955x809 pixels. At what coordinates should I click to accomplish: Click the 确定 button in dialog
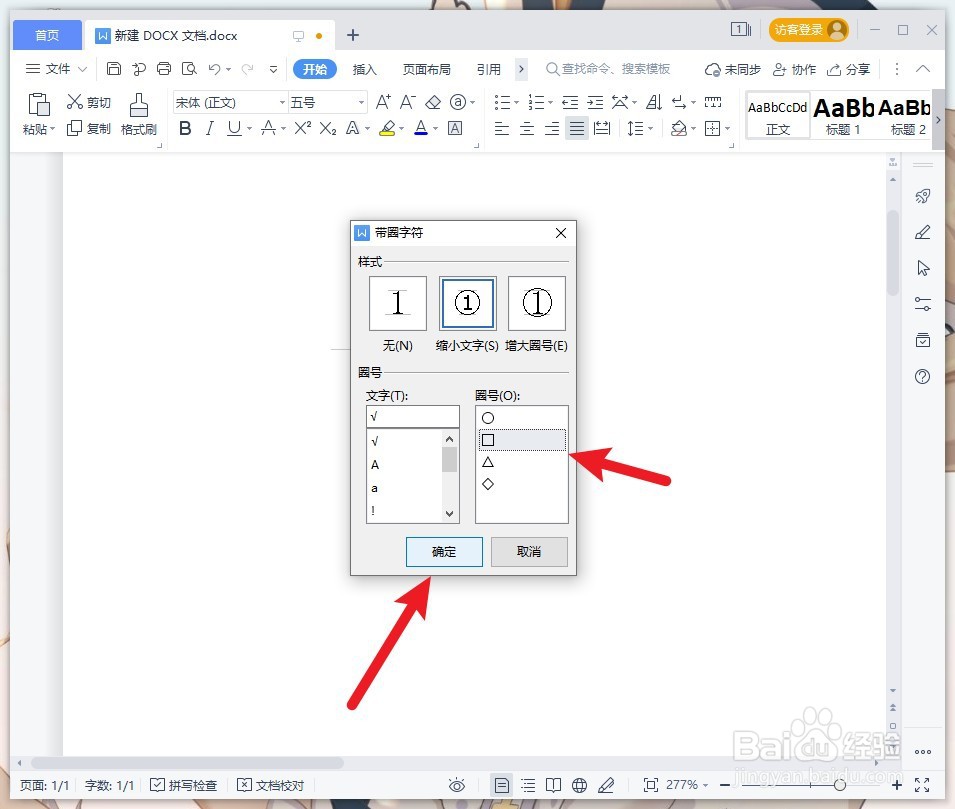[x=444, y=551]
